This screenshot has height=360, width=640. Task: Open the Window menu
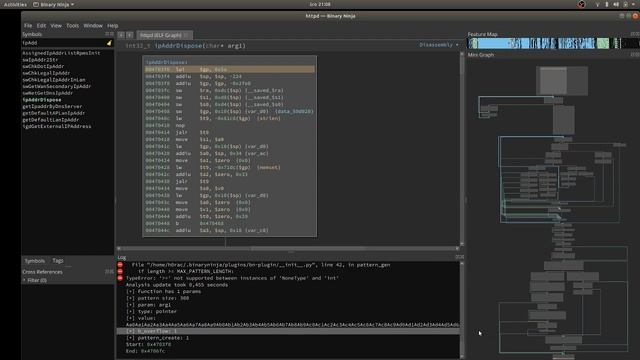click(x=93, y=25)
